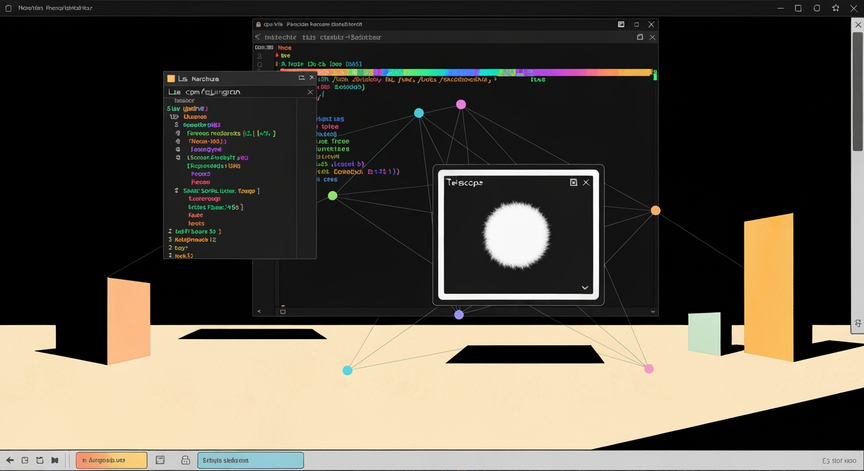Select the orange graph node right of Telescope
Image resolution: width=864 pixels, height=471 pixels.
point(655,210)
